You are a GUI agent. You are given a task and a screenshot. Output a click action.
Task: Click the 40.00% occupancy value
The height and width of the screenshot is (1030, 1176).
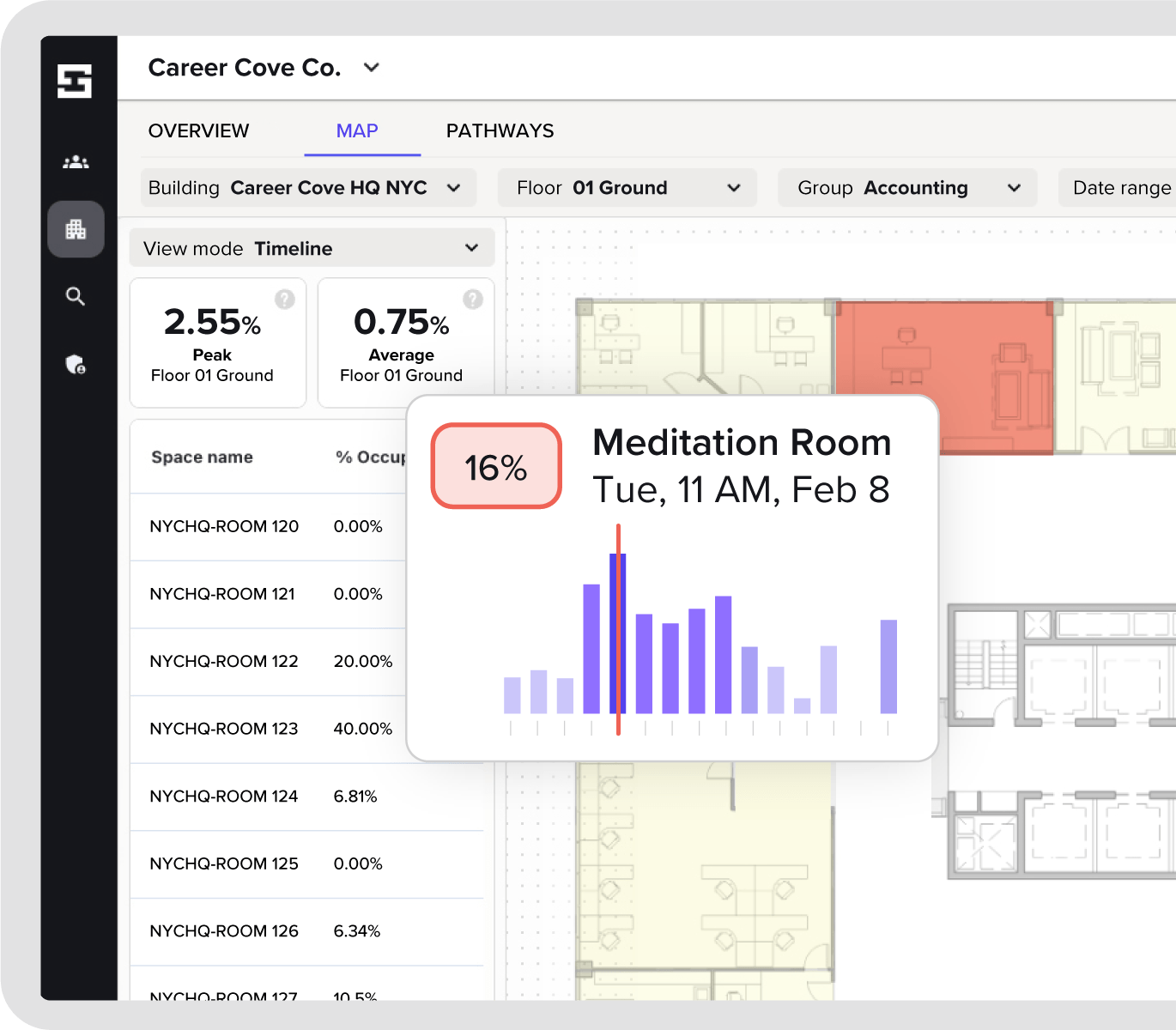tap(363, 729)
